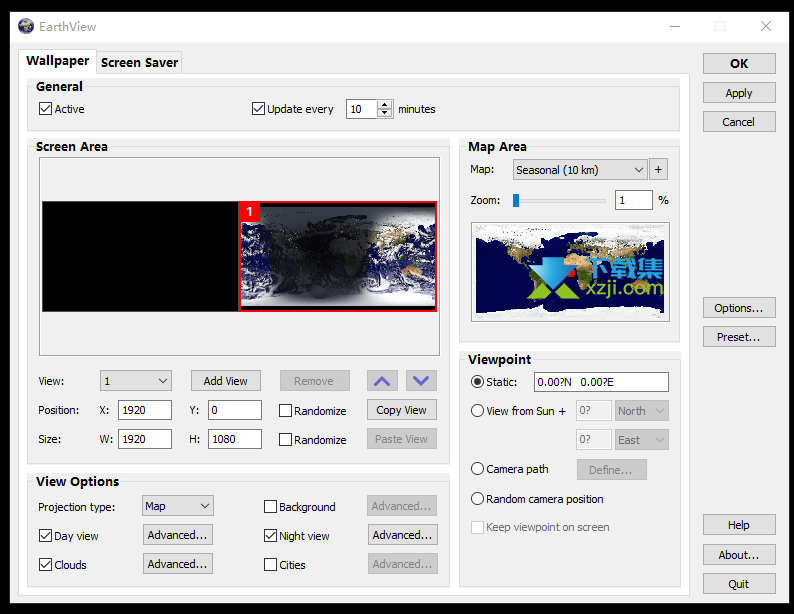Open Advanced settings for Clouds
This screenshot has width=794, height=614.
click(178, 564)
